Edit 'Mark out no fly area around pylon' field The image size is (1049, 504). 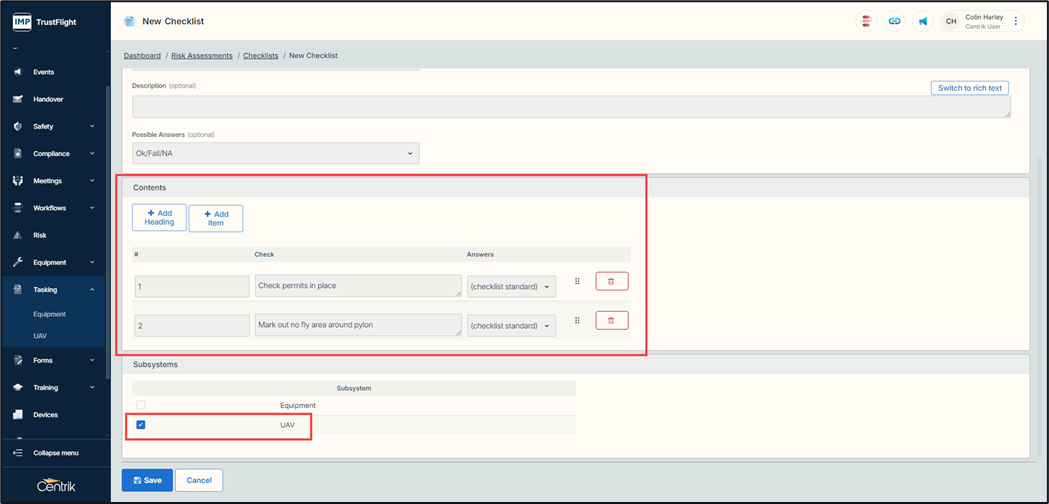(359, 325)
